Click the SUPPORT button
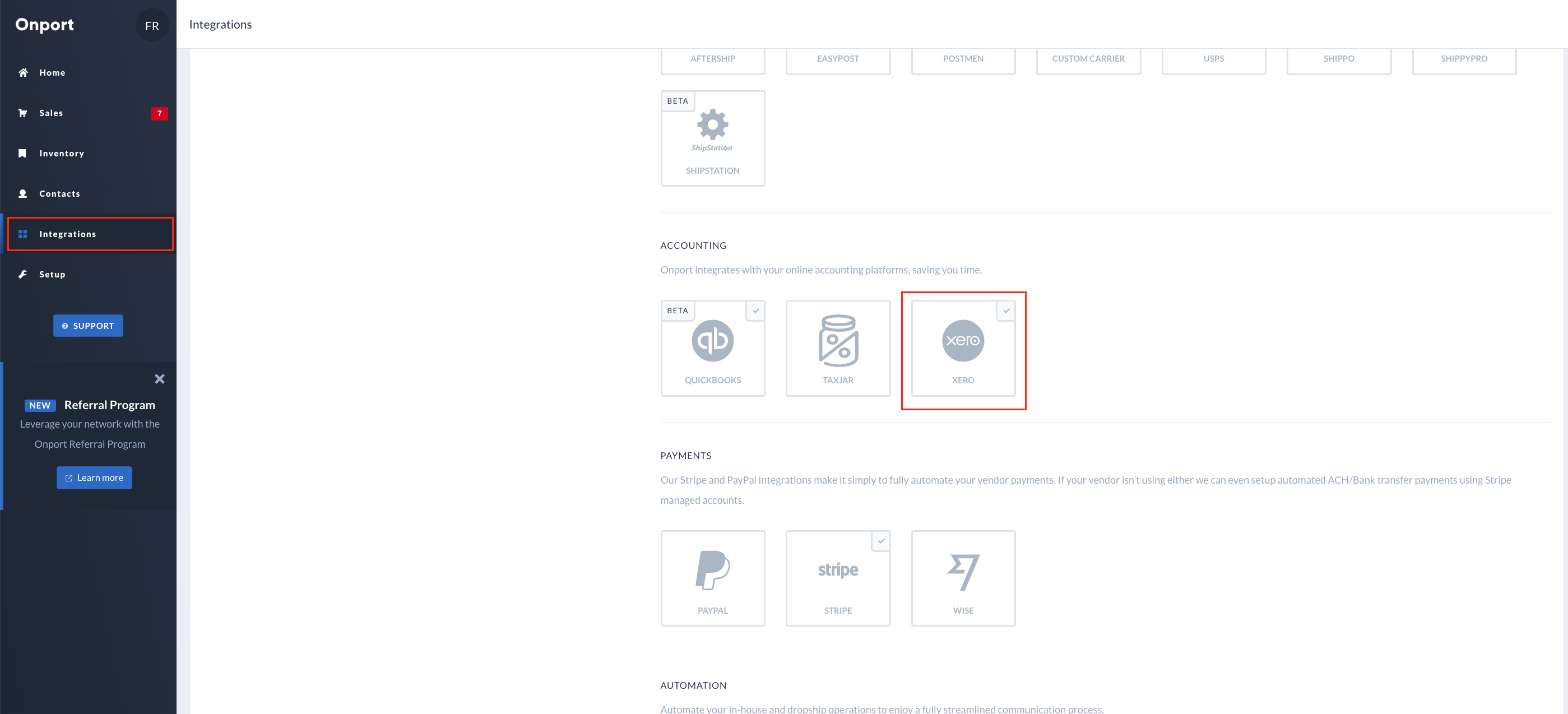Image resolution: width=1568 pixels, height=714 pixels. [x=88, y=326]
